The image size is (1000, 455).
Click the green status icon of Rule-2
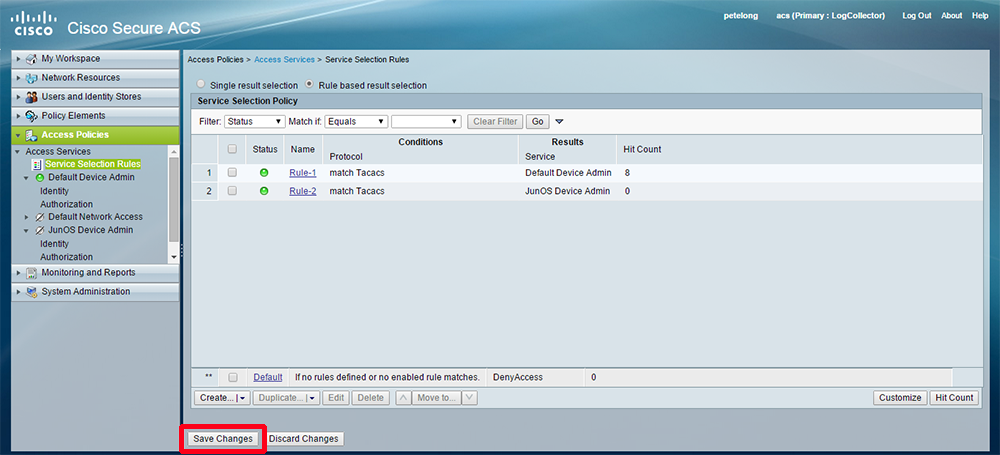264,191
